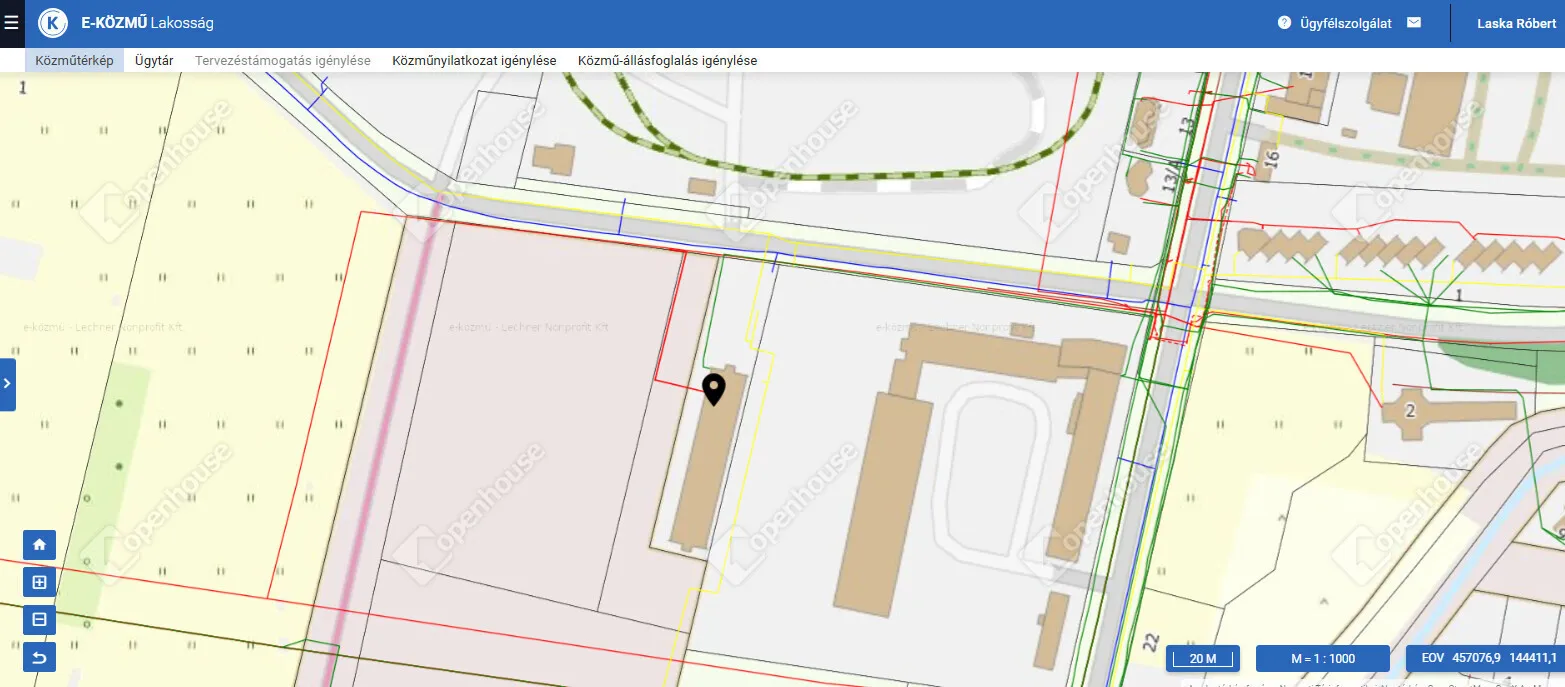Open the Laska Róbert user account
This screenshot has width=1565, height=687.
pos(1516,23)
